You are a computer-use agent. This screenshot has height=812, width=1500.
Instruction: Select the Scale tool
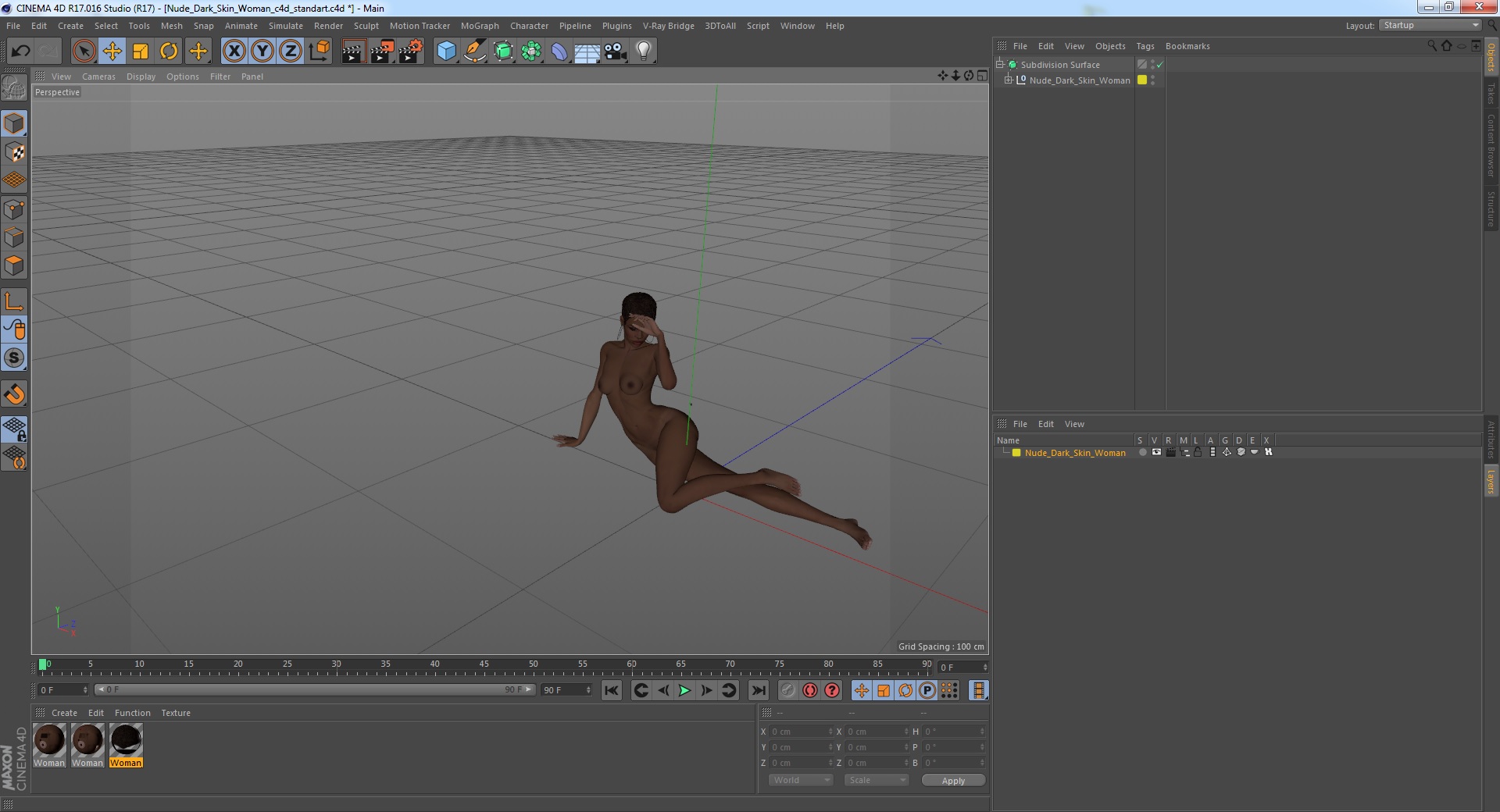141,52
